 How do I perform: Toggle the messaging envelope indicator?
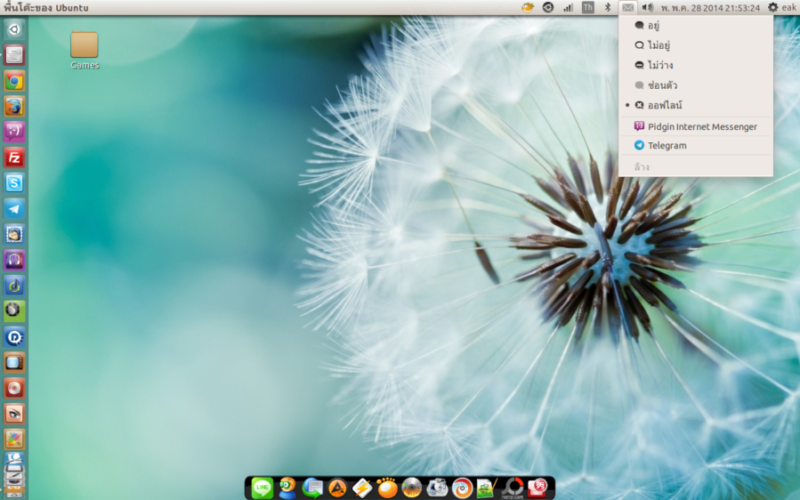[x=628, y=7]
